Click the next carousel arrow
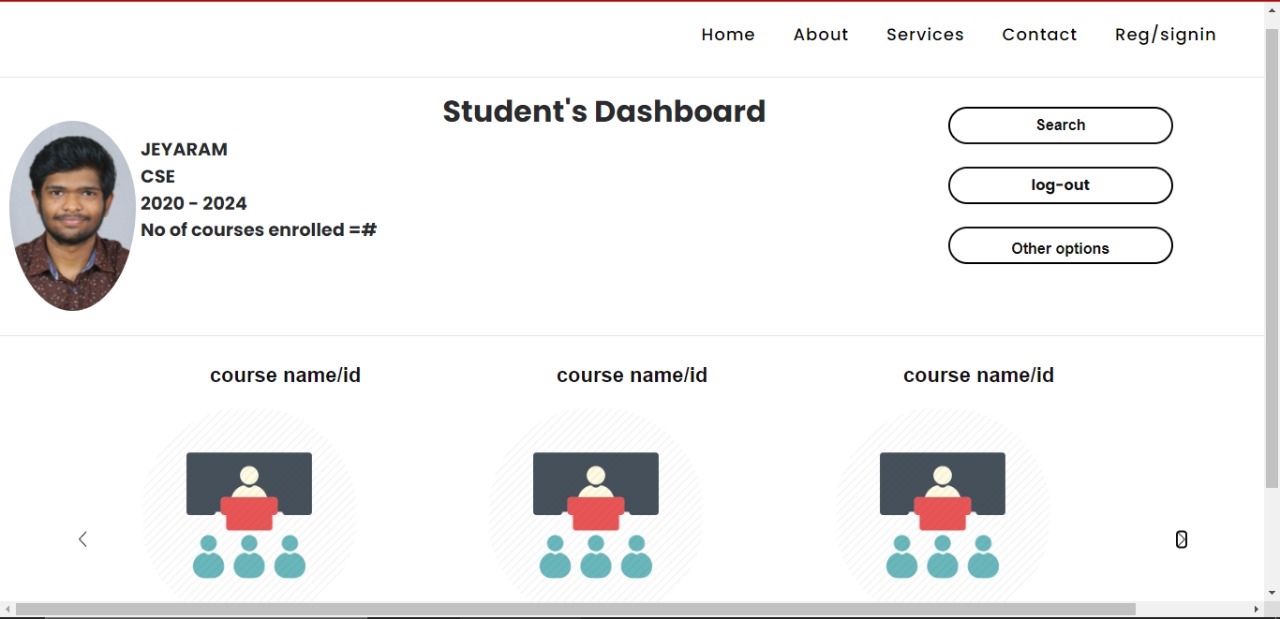This screenshot has height=619, width=1280. tap(1181, 539)
